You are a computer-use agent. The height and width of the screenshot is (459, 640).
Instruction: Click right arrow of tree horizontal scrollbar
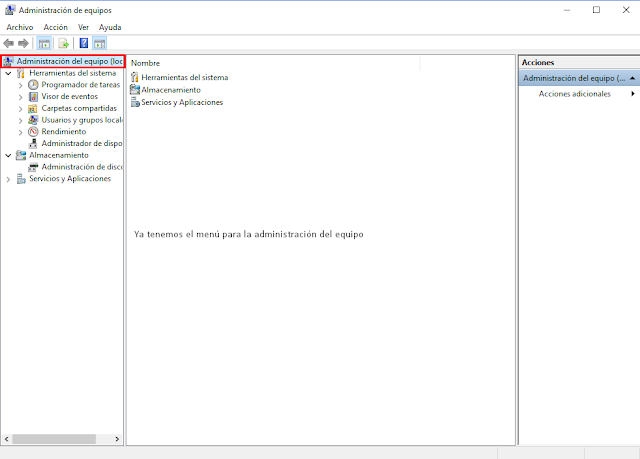[x=117, y=439]
